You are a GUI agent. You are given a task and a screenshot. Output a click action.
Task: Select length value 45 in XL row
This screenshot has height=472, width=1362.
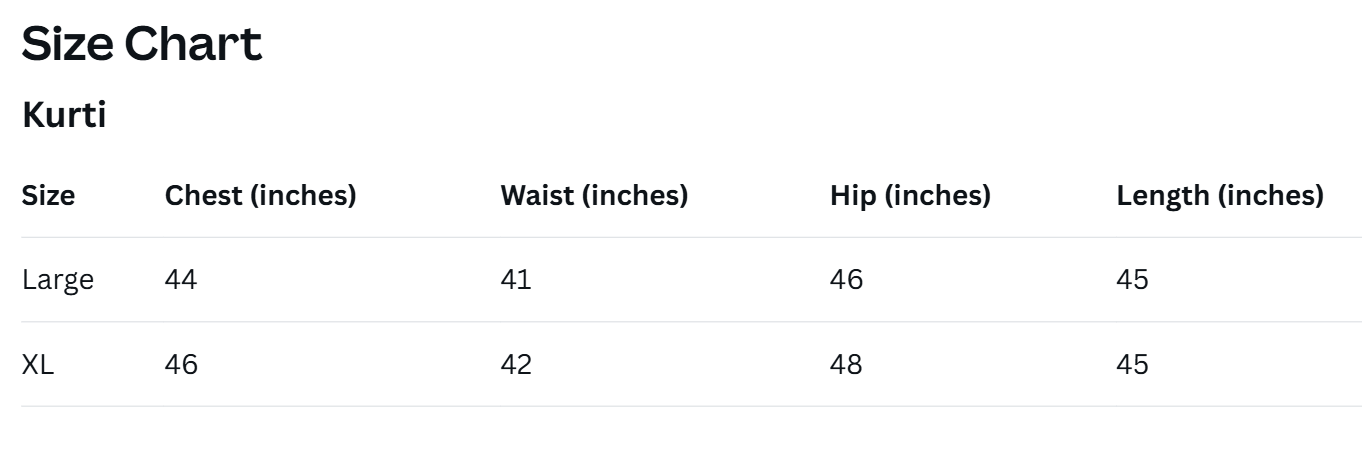[1132, 364]
